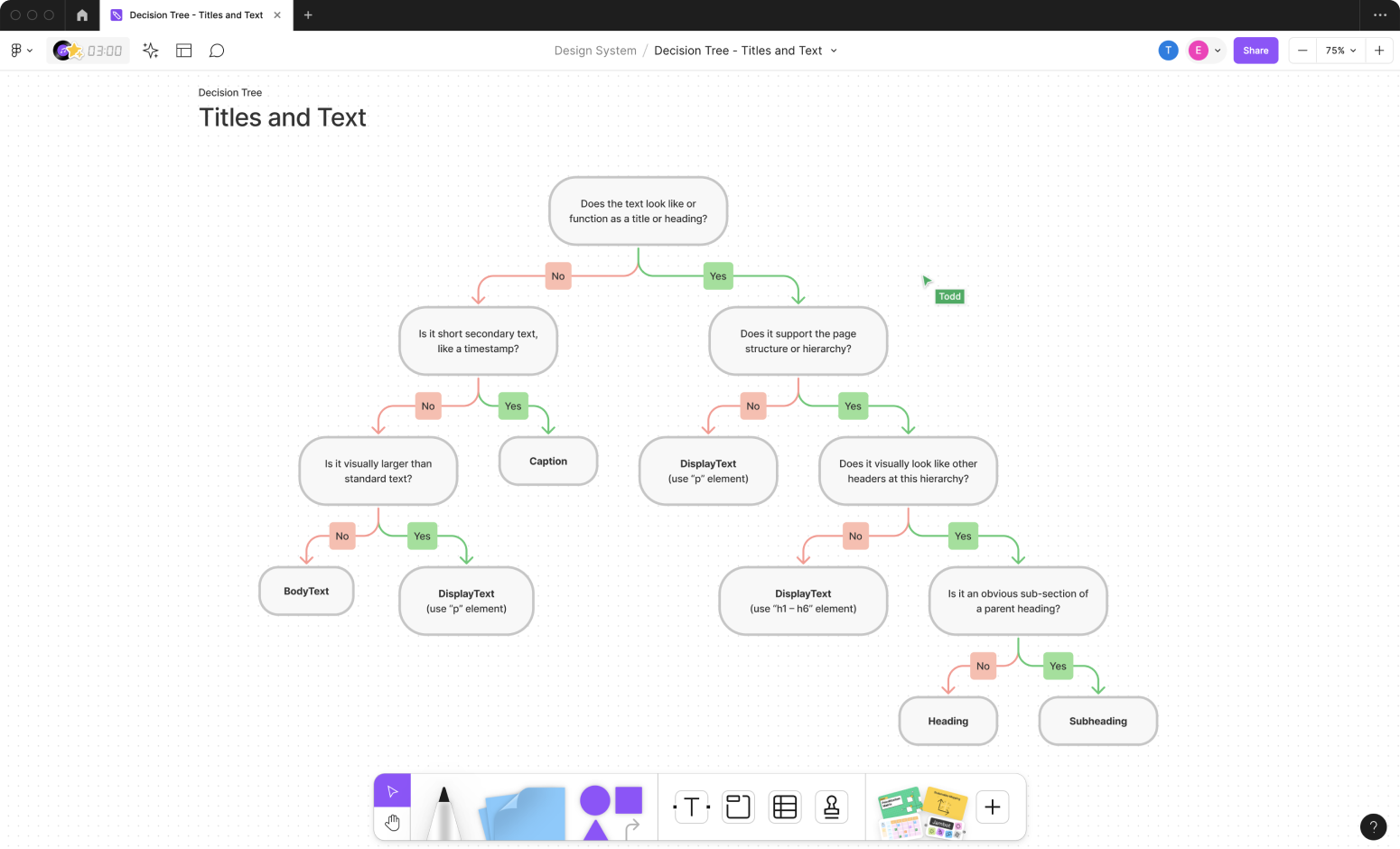Open the Figma main menu dropdown
1400x849 pixels.
click(x=21, y=51)
